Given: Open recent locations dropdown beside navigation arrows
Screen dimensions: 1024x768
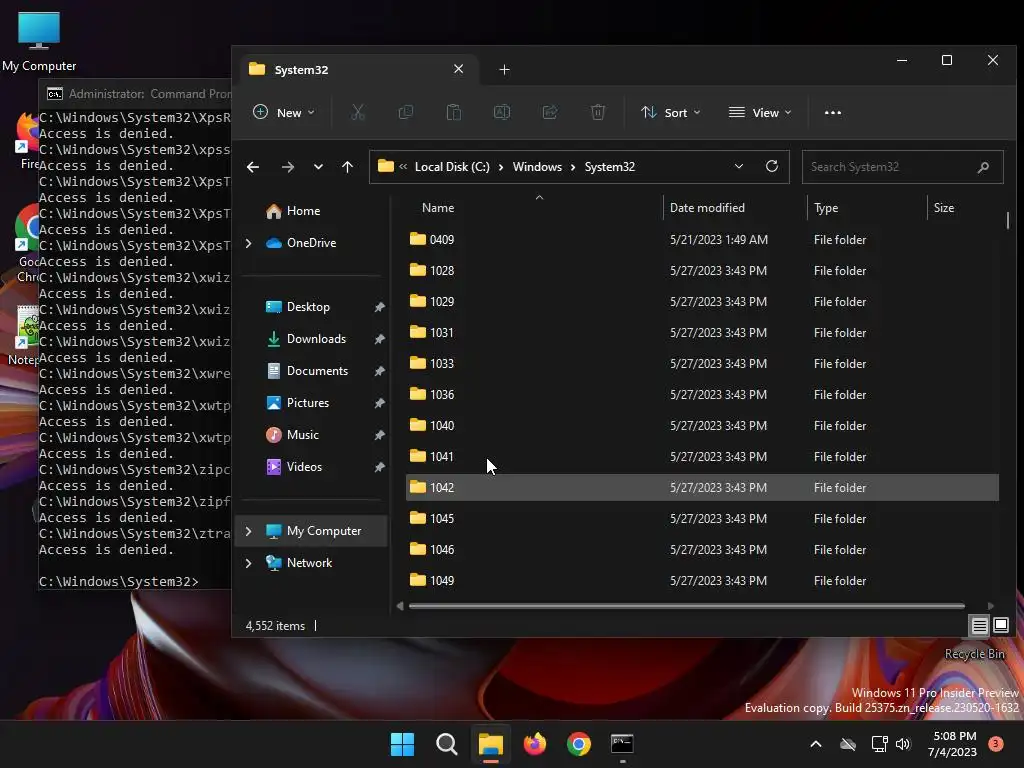Looking at the screenshot, I should tap(318, 167).
